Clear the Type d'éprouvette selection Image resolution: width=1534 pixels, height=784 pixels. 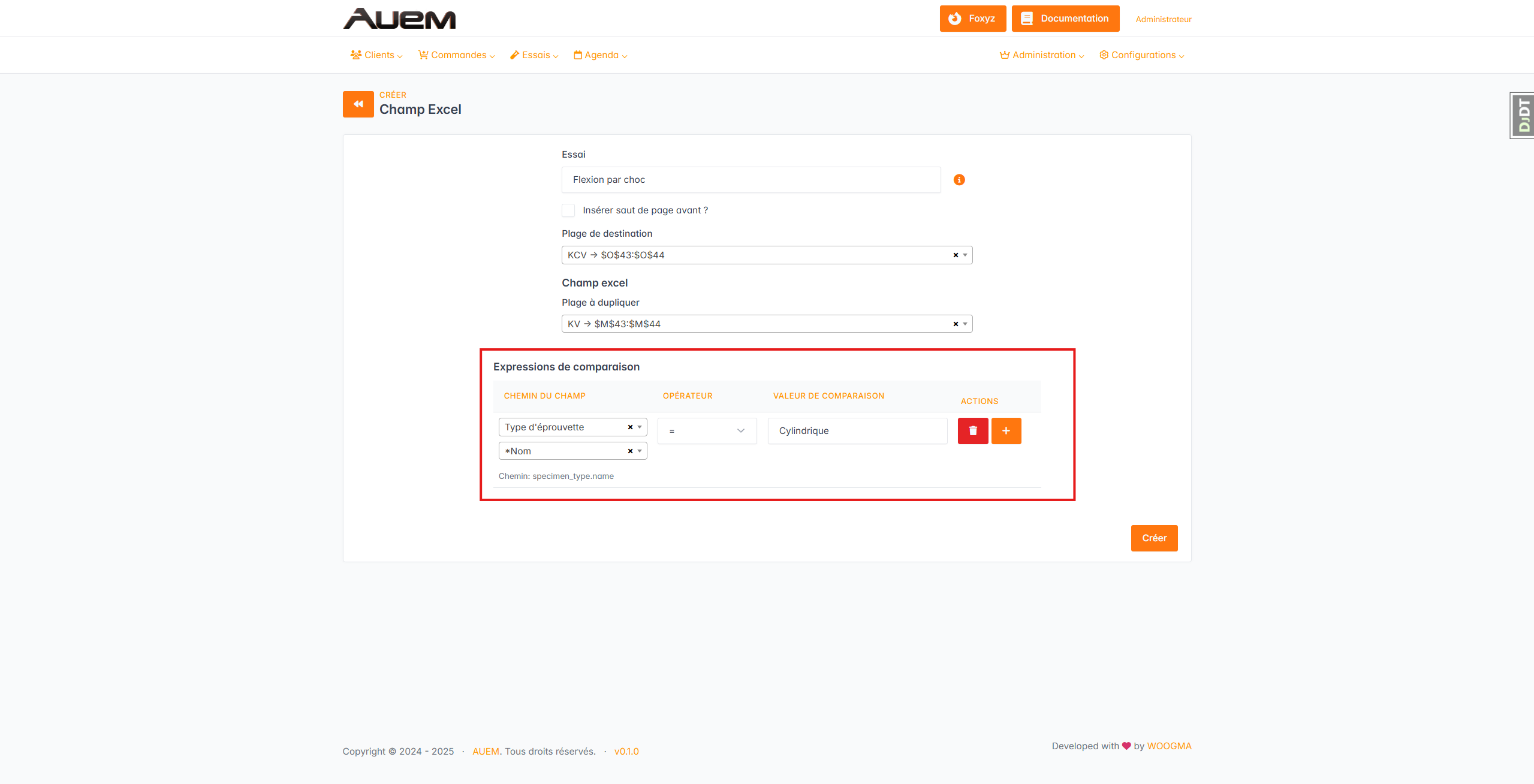[630, 427]
